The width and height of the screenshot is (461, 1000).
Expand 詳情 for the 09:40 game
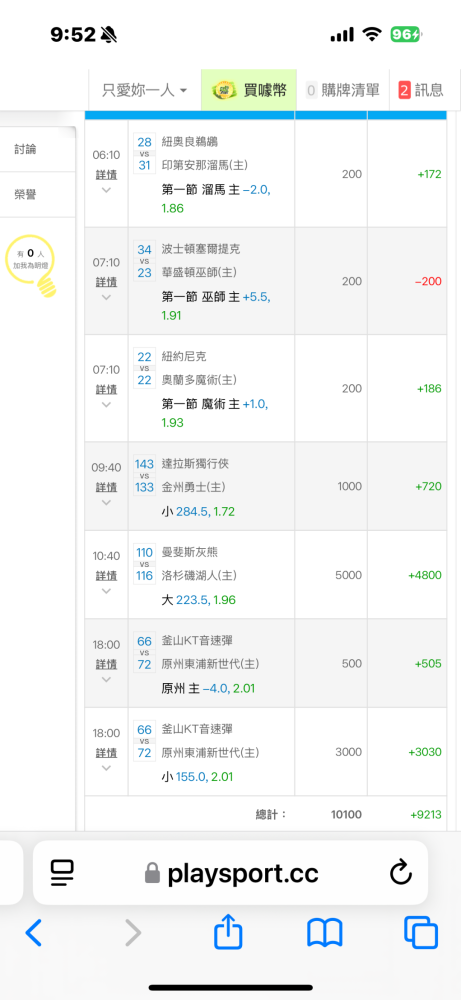coord(106,487)
